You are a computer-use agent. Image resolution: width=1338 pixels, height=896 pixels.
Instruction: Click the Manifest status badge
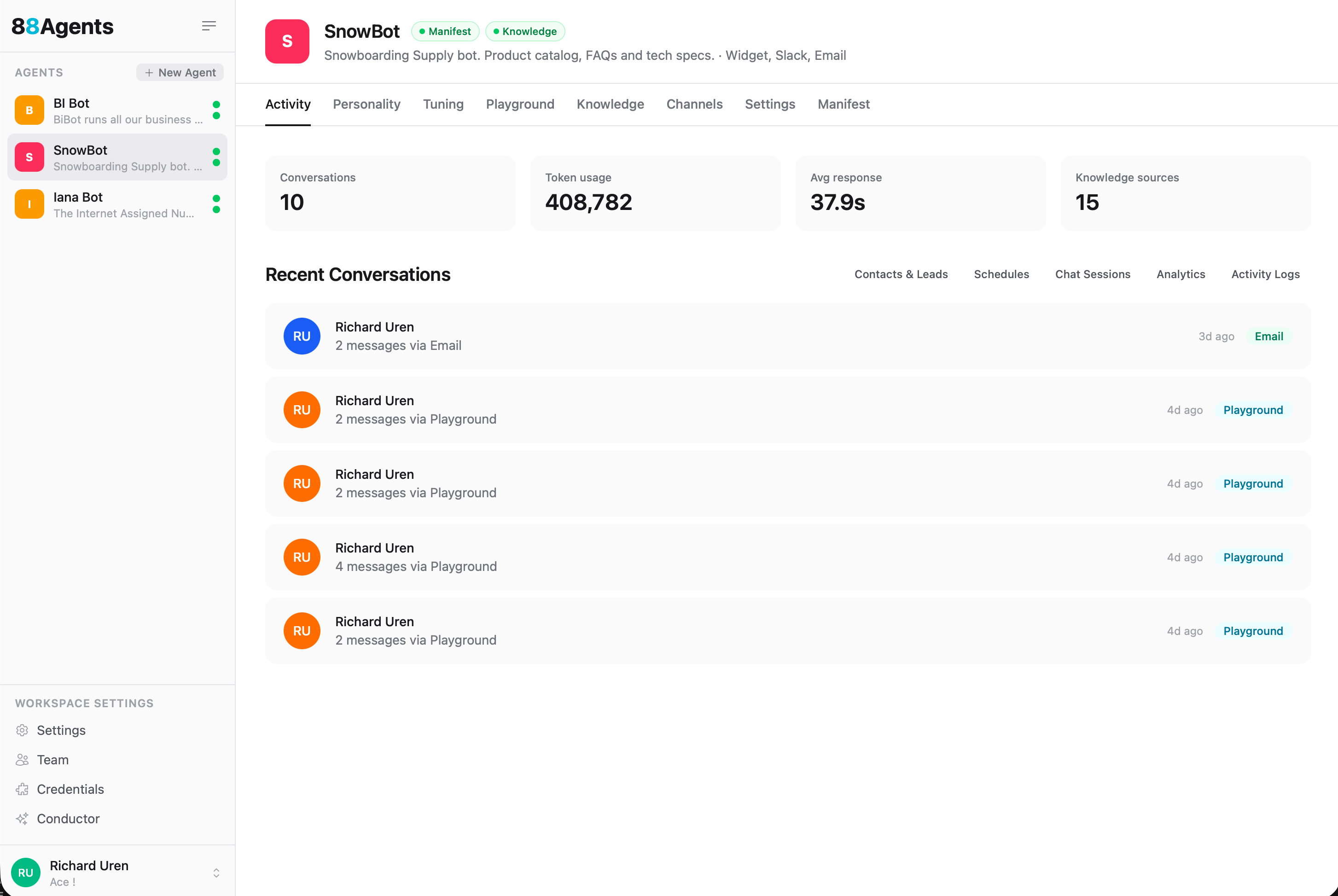445,31
